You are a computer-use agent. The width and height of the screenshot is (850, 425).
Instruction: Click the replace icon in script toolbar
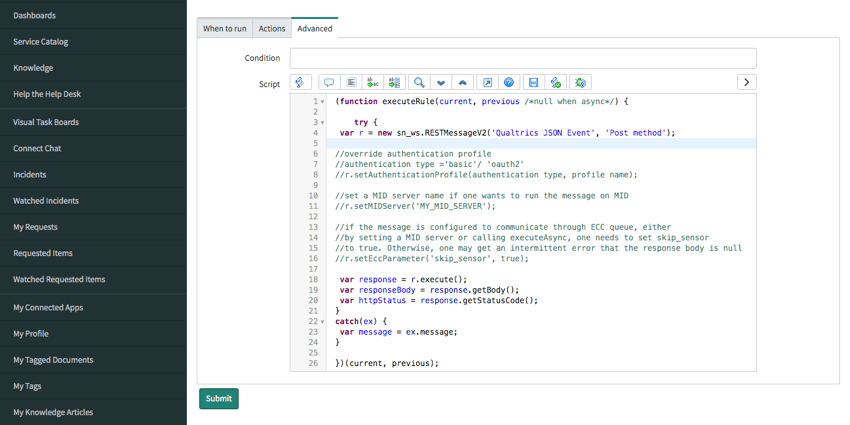click(x=373, y=82)
